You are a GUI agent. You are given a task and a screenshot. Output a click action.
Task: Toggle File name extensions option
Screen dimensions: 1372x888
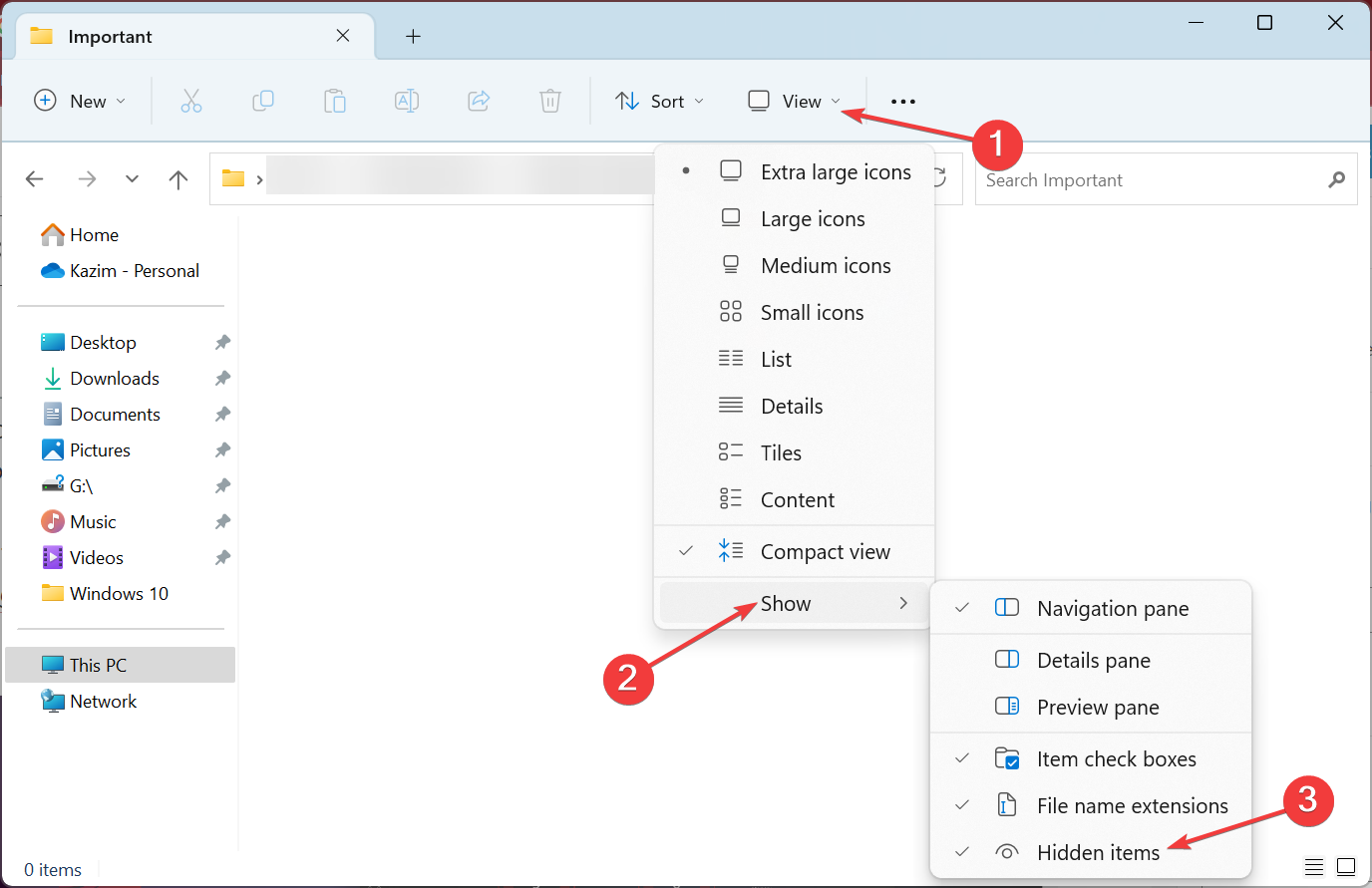coord(1091,806)
